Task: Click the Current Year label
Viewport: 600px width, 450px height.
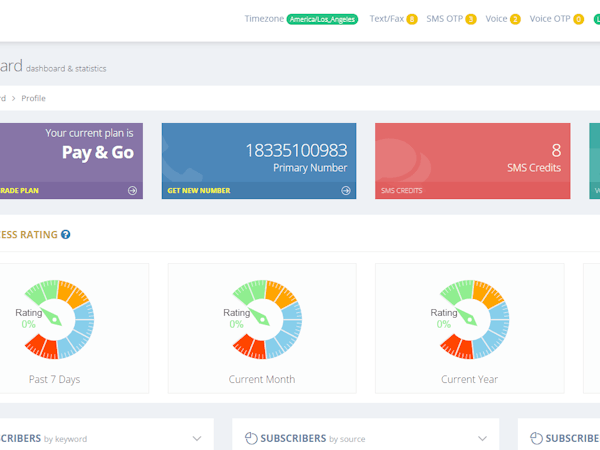Action: click(470, 379)
